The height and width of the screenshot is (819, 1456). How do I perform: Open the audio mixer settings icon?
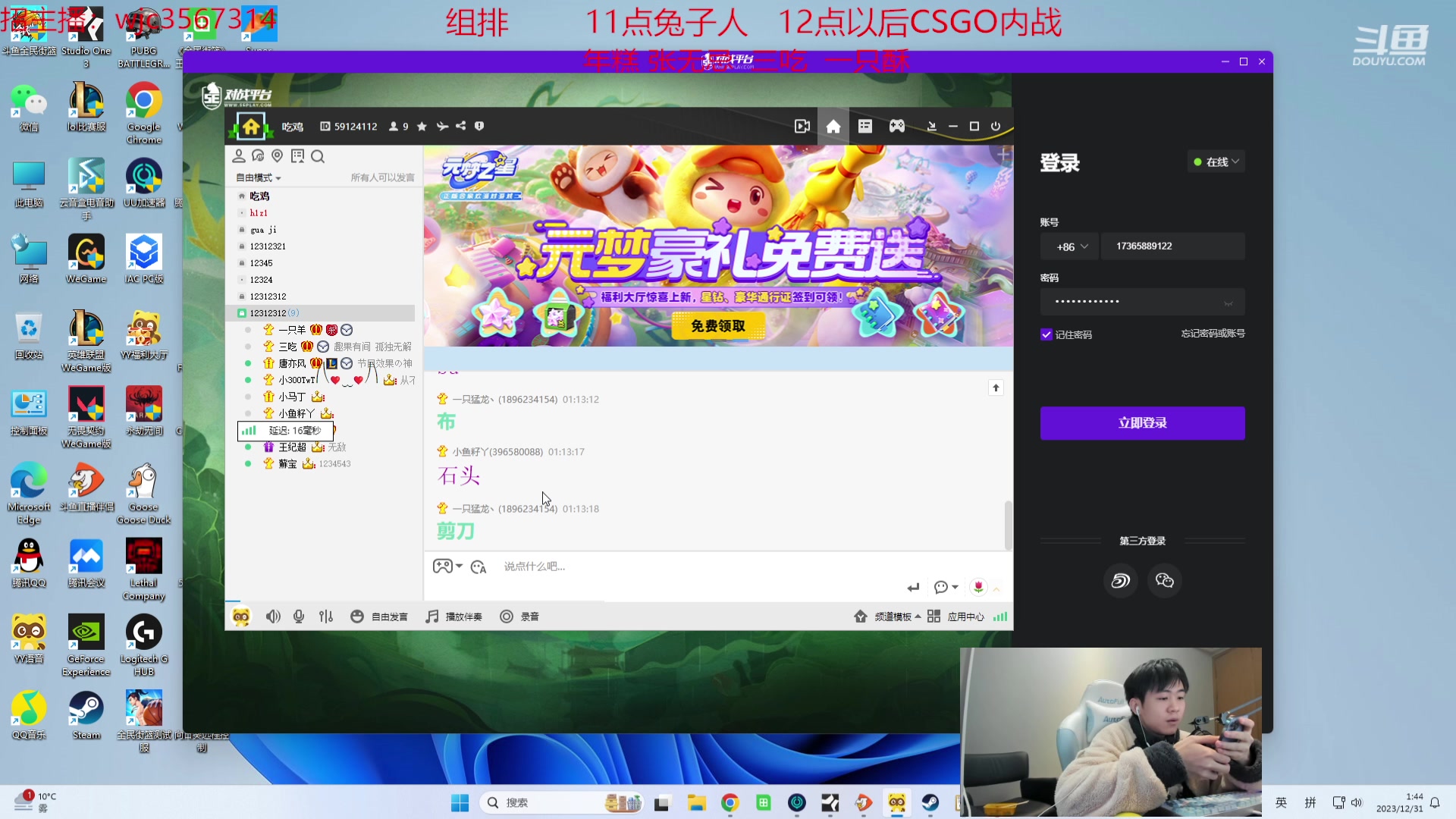click(x=326, y=617)
